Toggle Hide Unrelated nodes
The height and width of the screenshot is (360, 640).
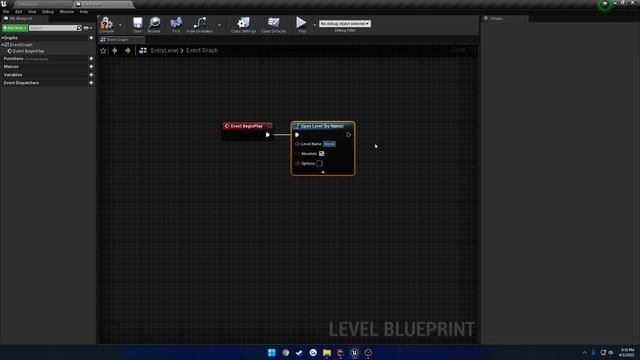pyautogui.click(x=200, y=24)
